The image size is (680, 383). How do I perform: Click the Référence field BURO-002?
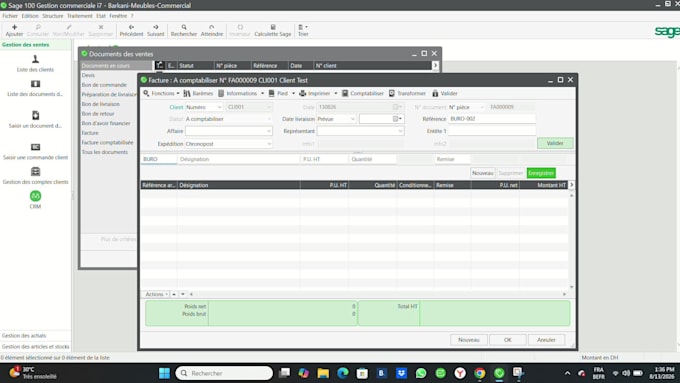click(x=492, y=119)
